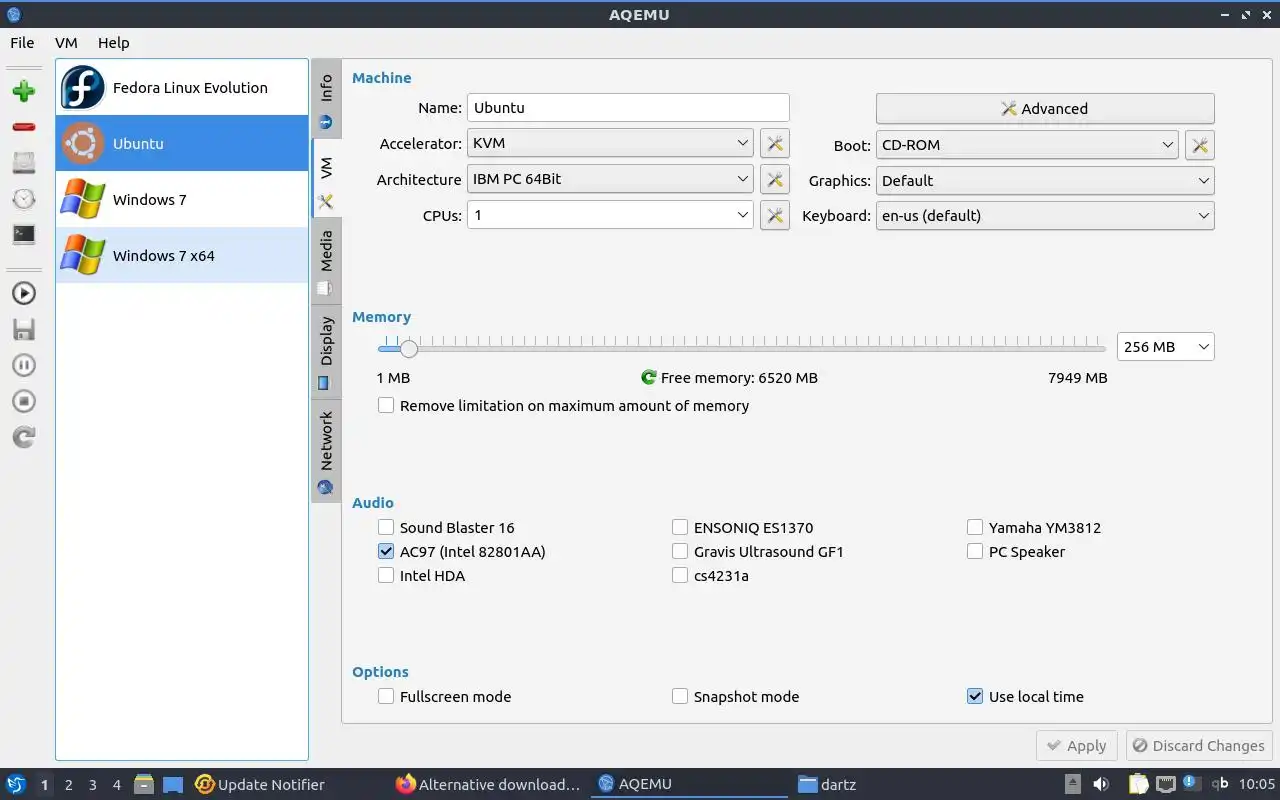The height and width of the screenshot is (800, 1280).
Task: Click the floppy save VM state icon
Action: point(24,329)
